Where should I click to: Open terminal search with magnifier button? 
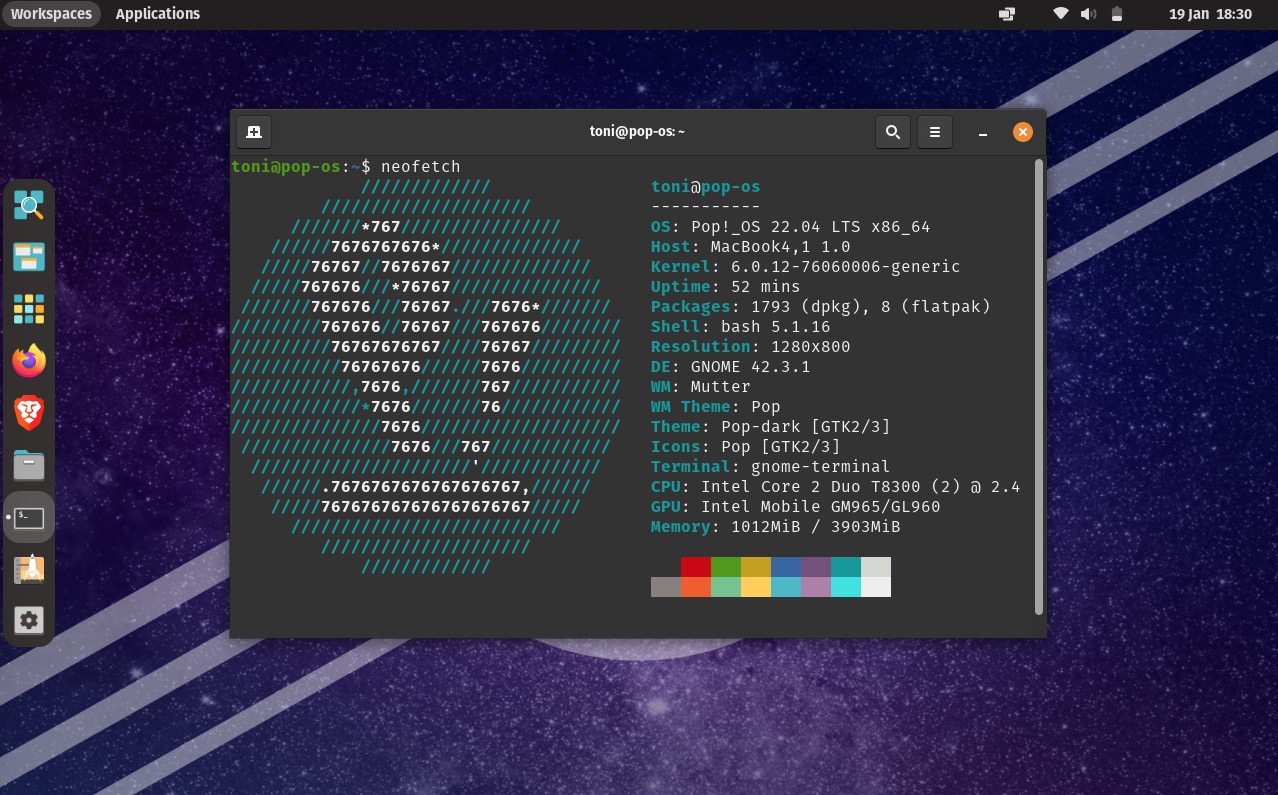pos(893,132)
